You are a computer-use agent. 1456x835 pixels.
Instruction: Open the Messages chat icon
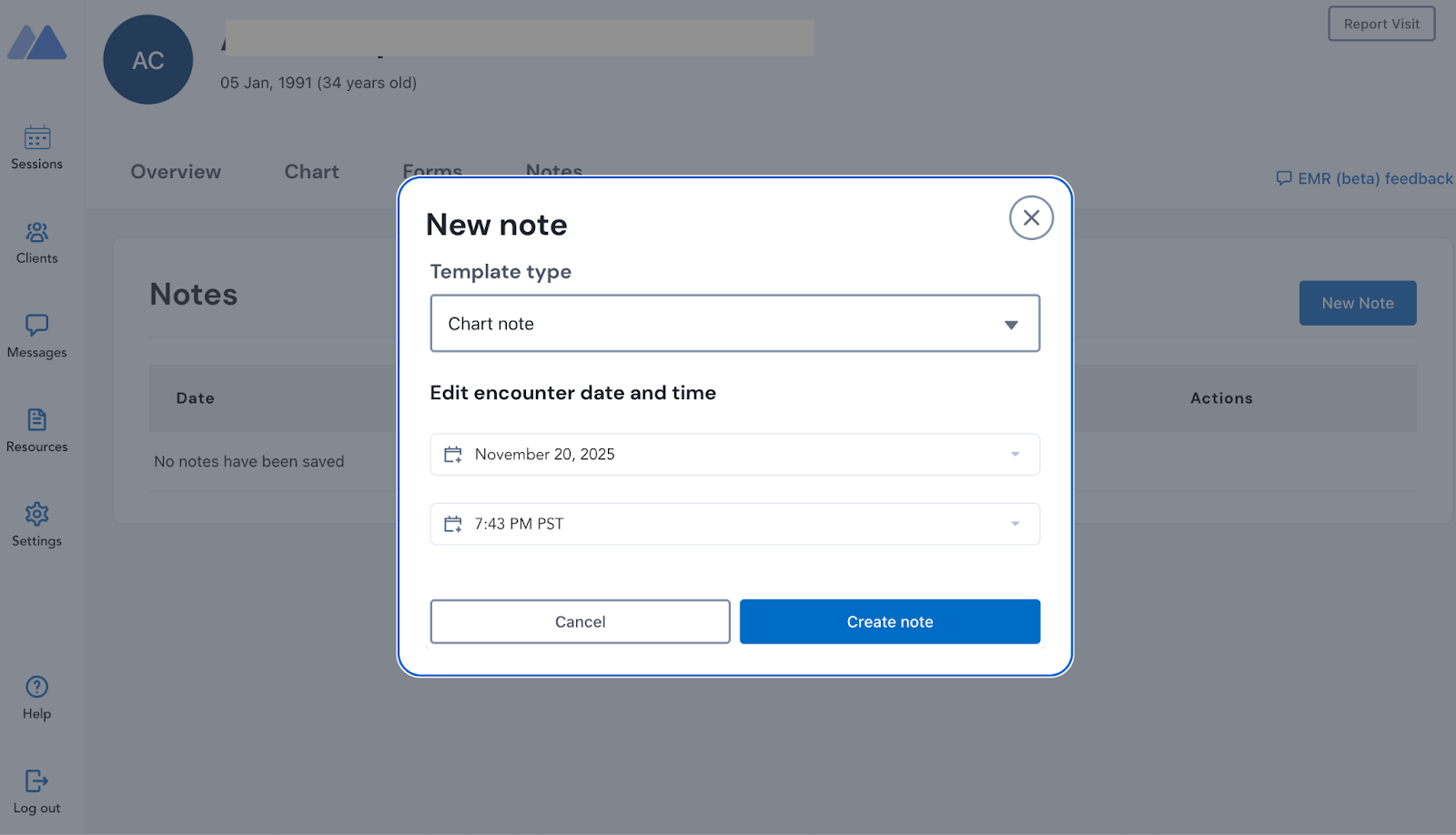37,326
